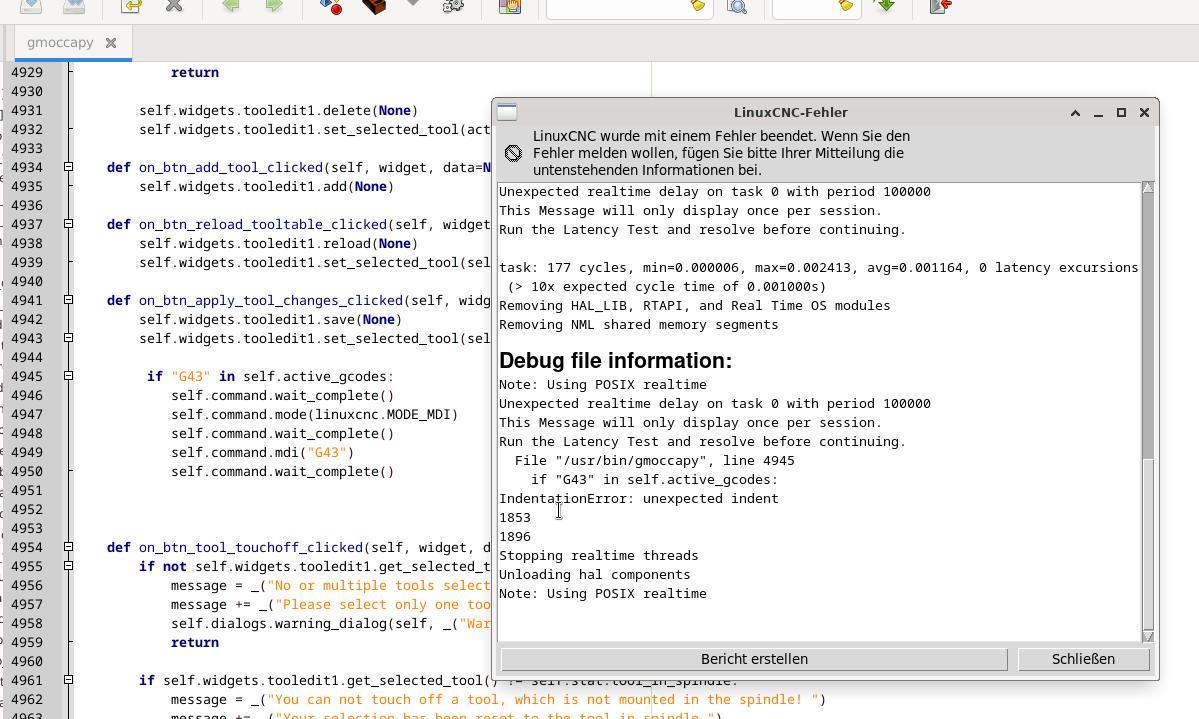
Task: Open the LinuxCNC-Fehler window menu icon
Action: 507,112
